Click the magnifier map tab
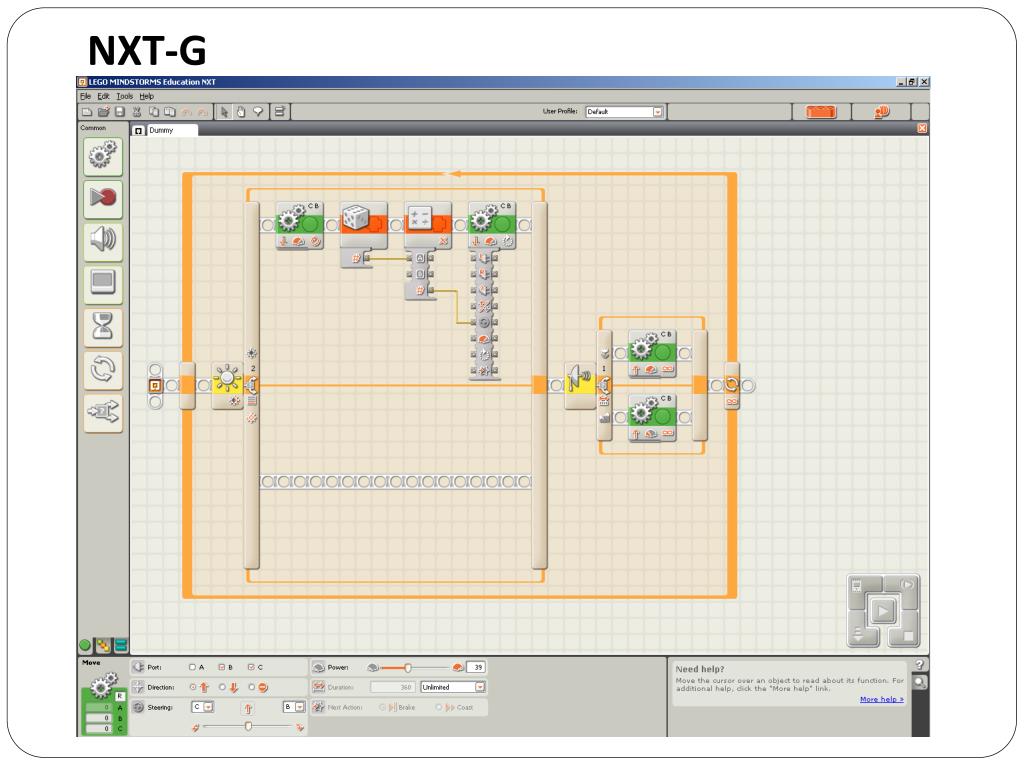Viewport: 1024px width, 768px height. click(920, 683)
